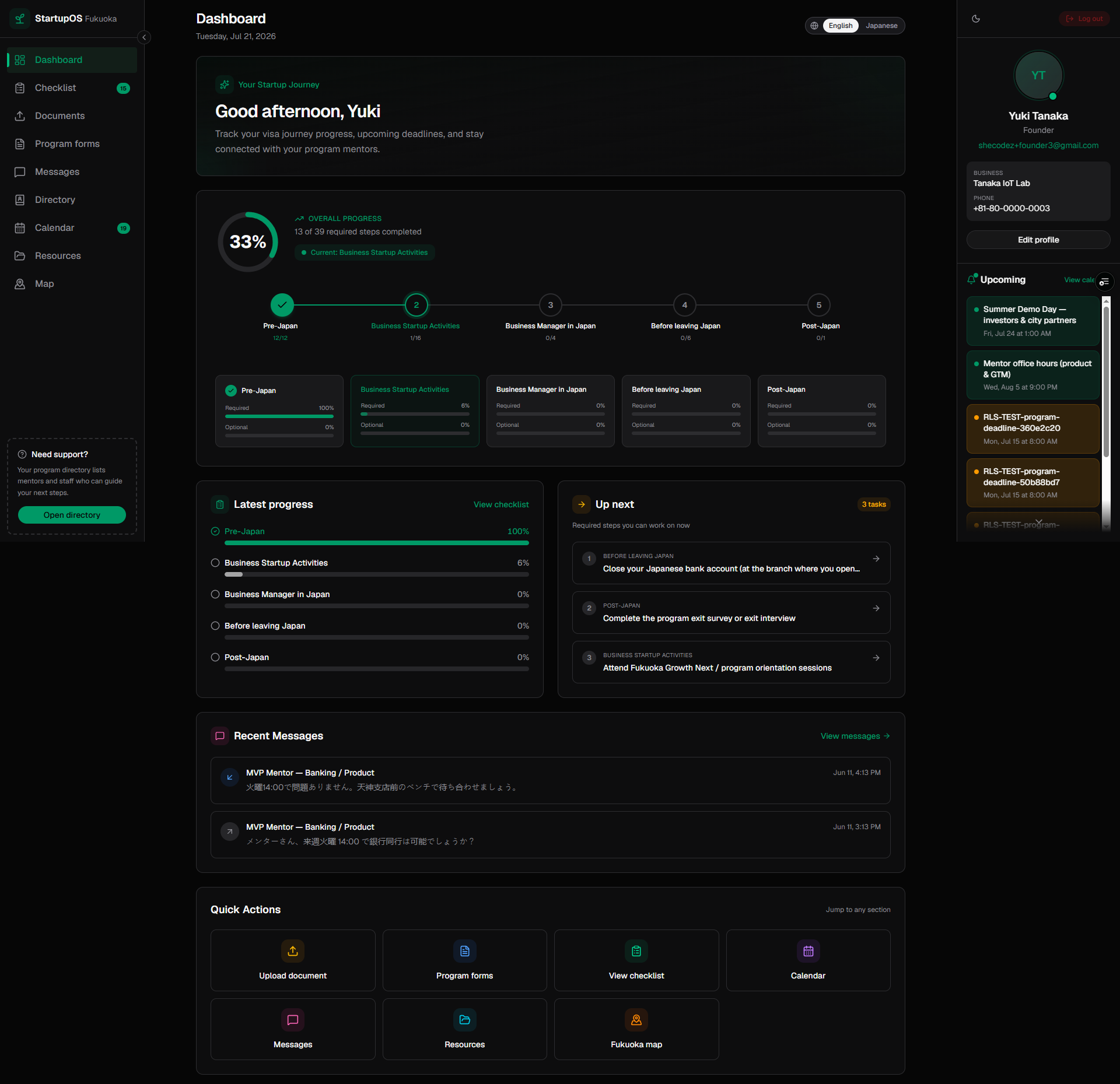This screenshot has width=1120, height=1084.
Task: Select step 4 Before leaving Japan marker
Action: pyautogui.click(x=685, y=305)
